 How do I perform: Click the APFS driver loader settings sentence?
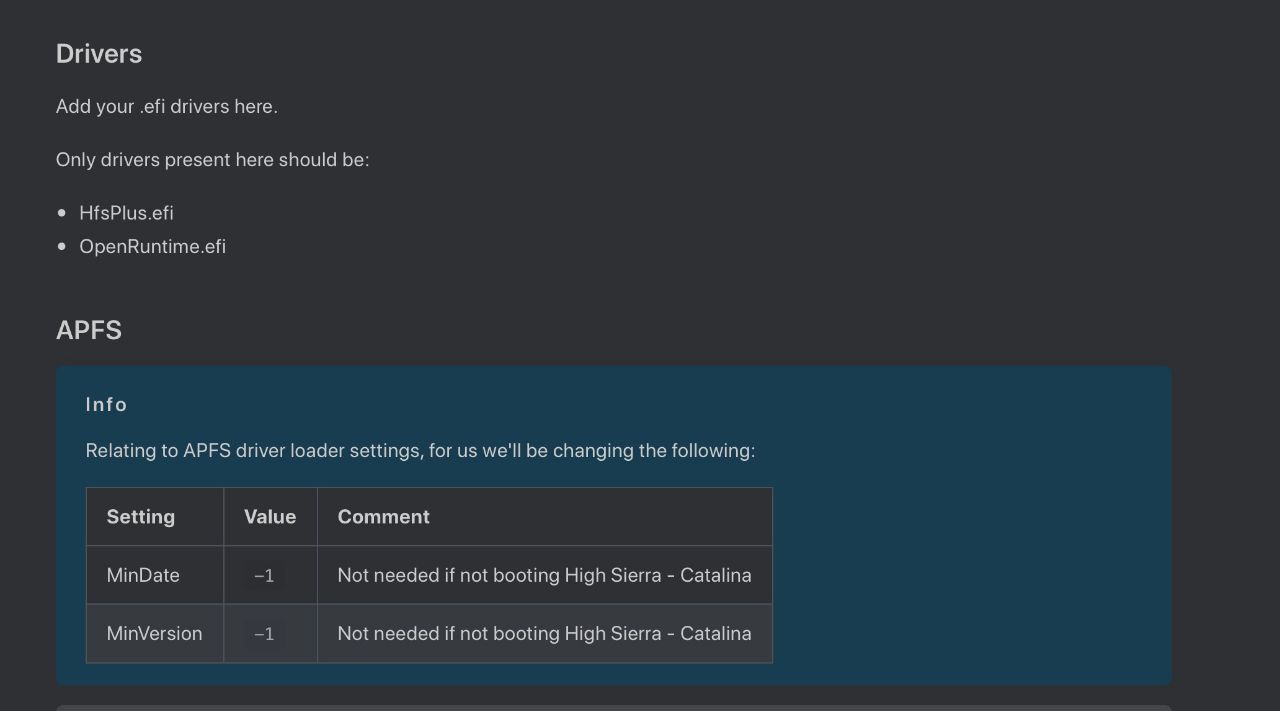tap(420, 451)
